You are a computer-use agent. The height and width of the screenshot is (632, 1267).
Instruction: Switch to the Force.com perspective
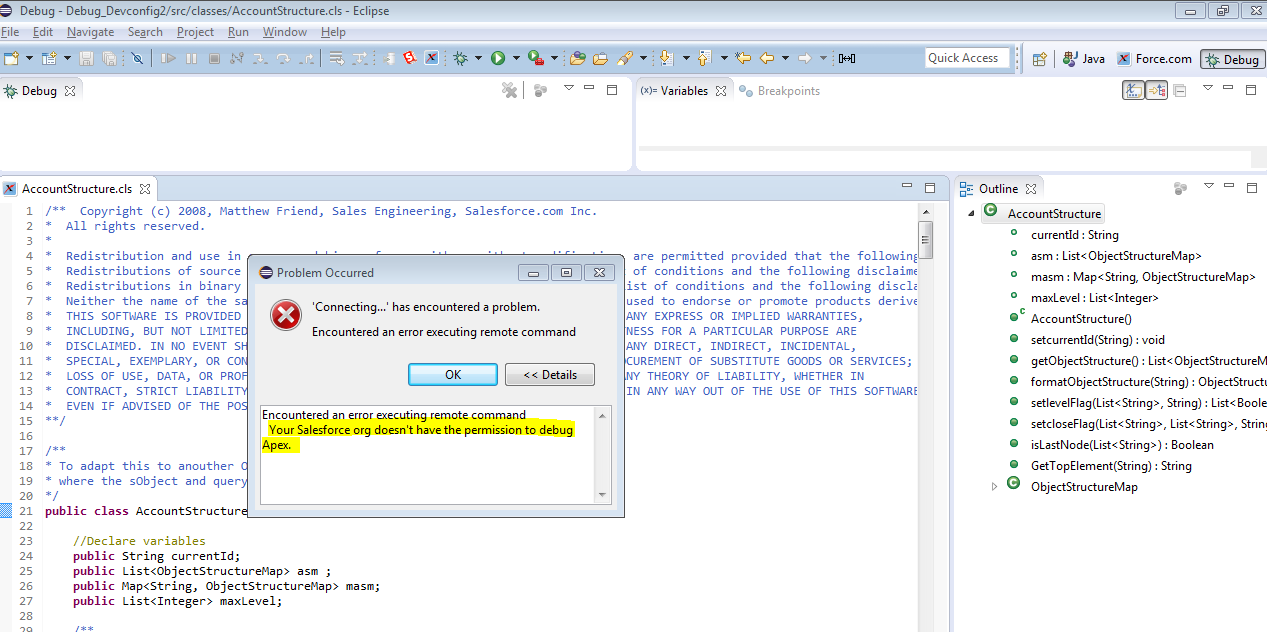(x=1154, y=59)
